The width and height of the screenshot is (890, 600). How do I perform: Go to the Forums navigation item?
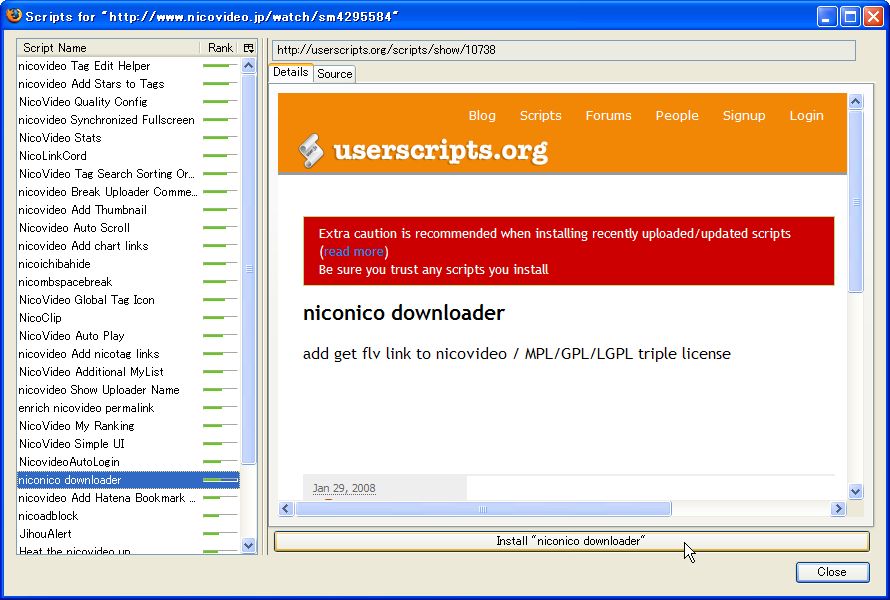click(x=608, y=115)
